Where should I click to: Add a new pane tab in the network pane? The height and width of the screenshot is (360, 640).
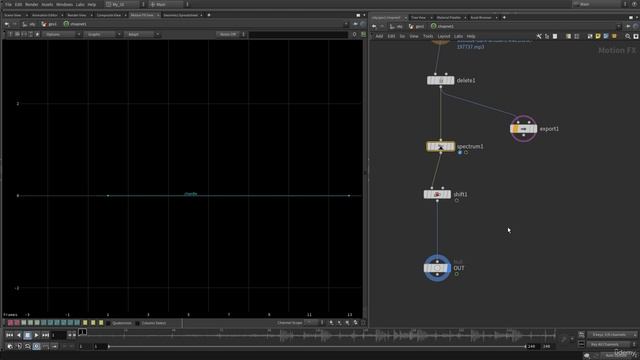[x=504, y=18]
